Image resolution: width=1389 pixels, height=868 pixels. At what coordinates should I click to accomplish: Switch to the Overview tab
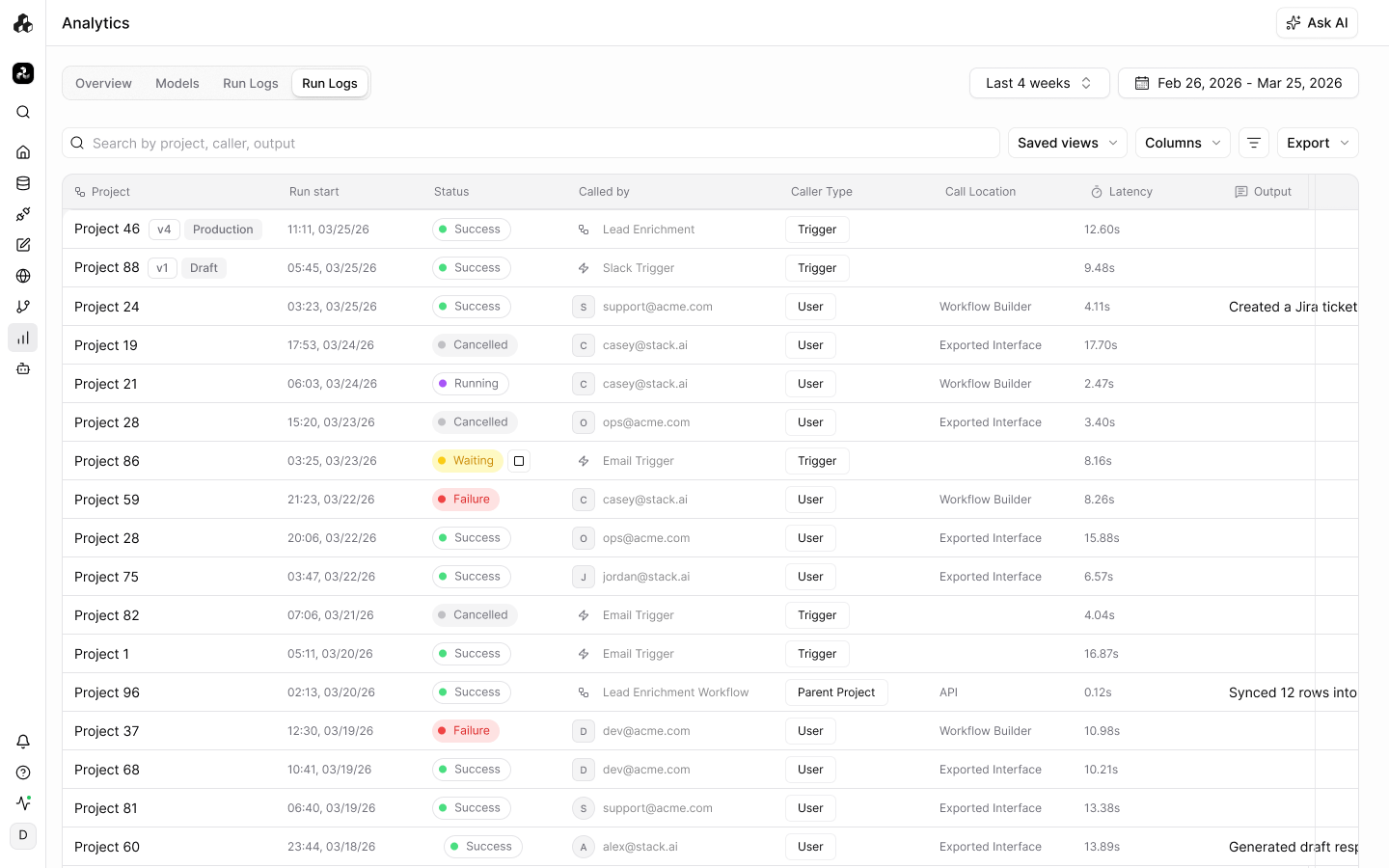tap(103, 83)
